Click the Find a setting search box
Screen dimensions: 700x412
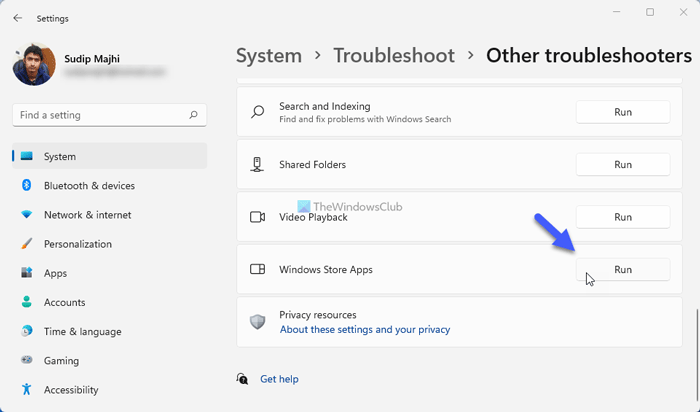point(100,116)
